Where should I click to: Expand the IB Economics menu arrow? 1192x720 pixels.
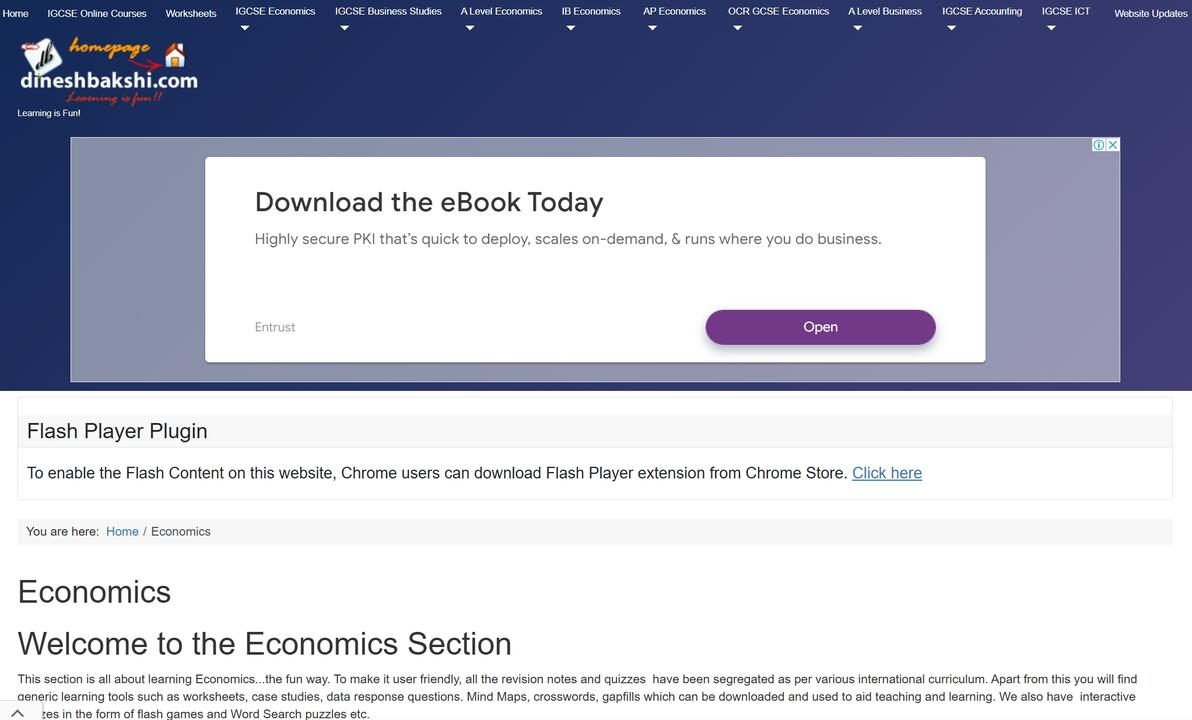pyautogui.click(x=571, y=28)
